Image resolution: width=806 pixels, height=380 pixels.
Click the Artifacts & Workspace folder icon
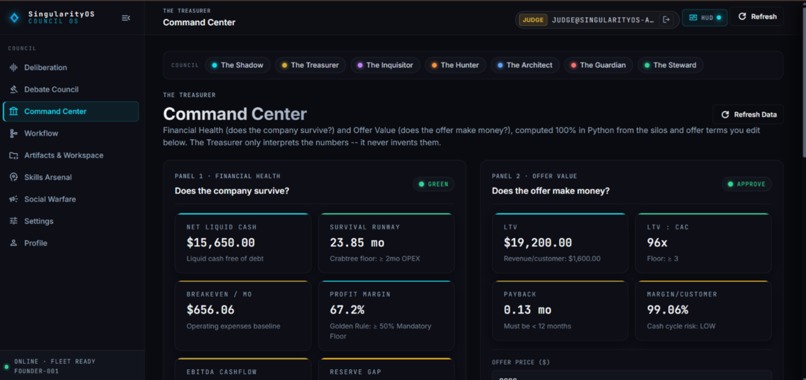(x=14, y=155)
